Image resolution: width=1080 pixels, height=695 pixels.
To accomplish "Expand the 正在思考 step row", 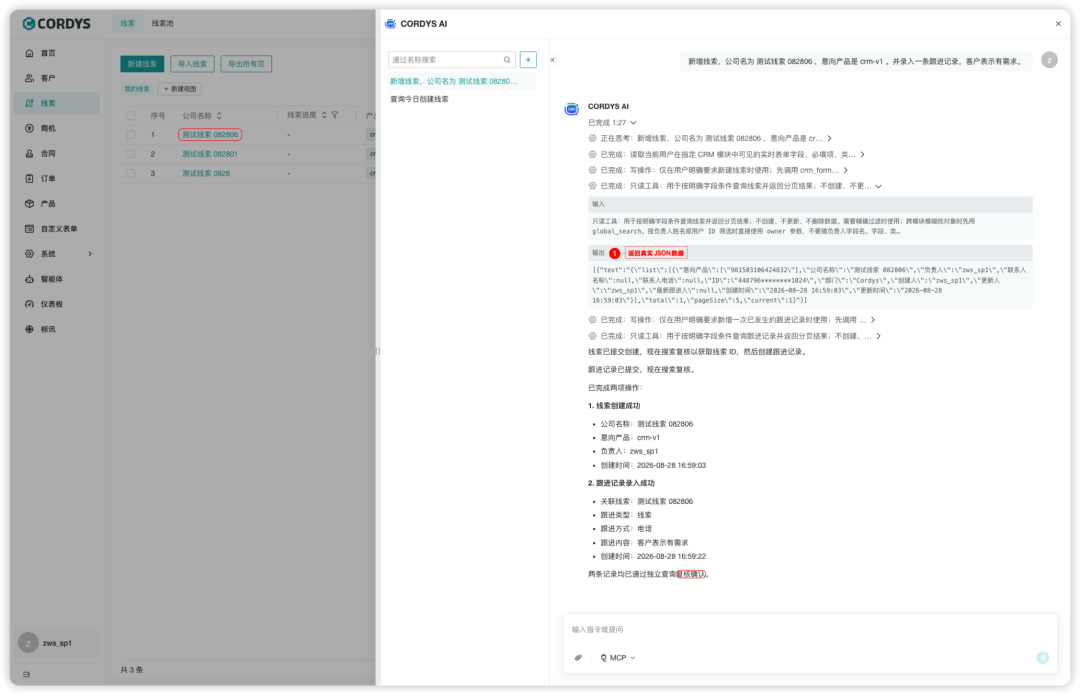I will pyautogui.click(x=829, y=138).
